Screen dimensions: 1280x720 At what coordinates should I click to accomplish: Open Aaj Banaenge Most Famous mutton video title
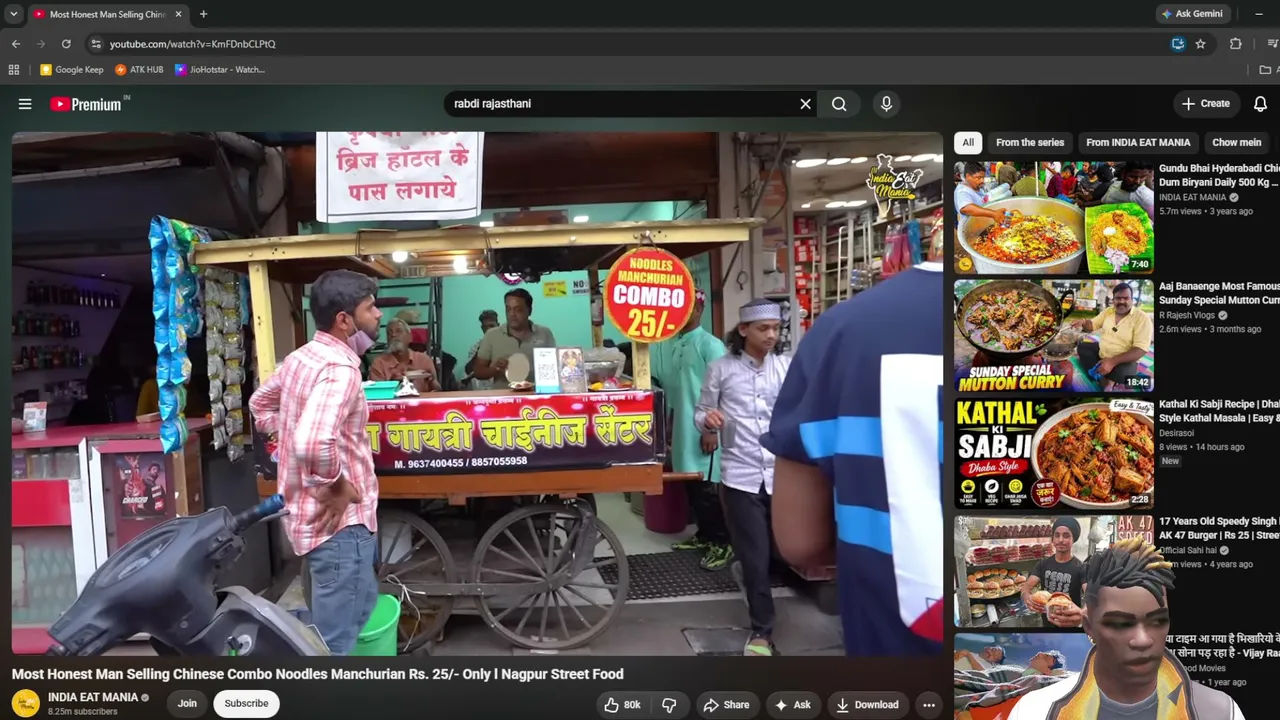pos(1219,293)
